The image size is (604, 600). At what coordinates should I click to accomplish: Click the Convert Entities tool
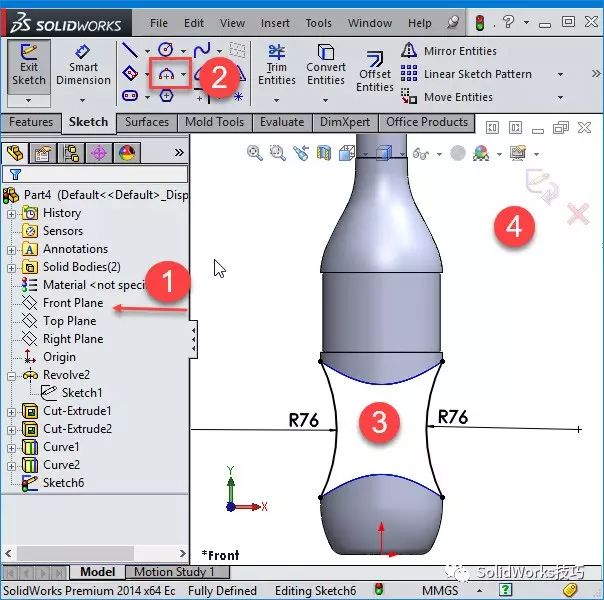(x=326, y=65)
